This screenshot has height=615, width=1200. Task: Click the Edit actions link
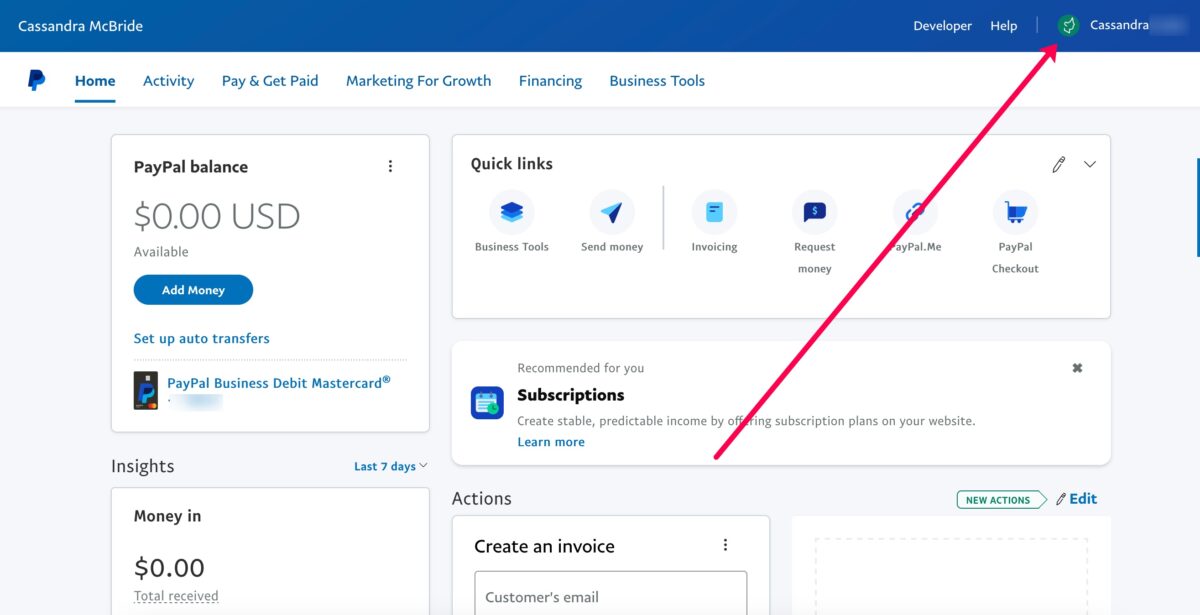1077,499
